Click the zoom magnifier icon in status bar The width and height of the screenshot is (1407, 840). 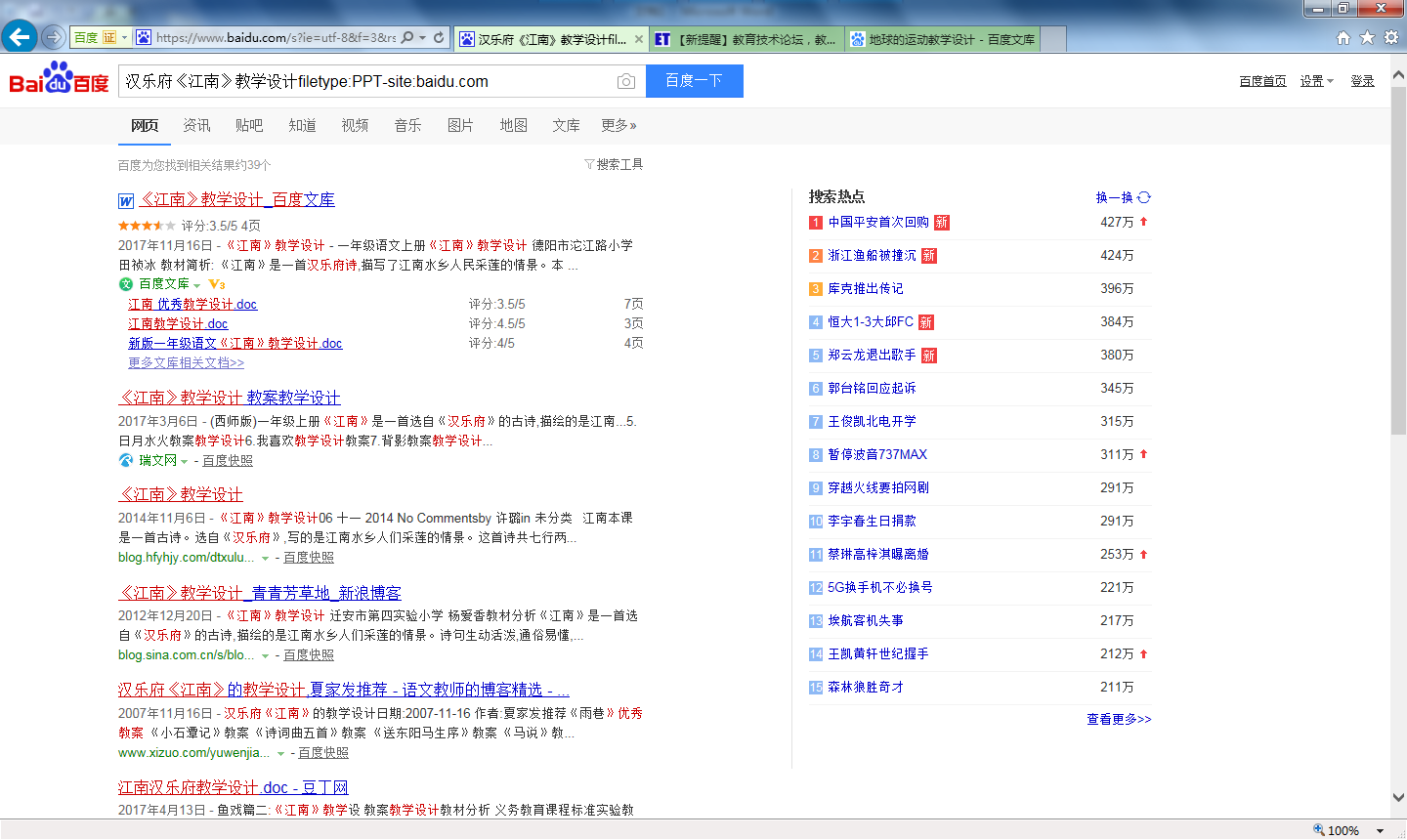tap(1318, 830)
